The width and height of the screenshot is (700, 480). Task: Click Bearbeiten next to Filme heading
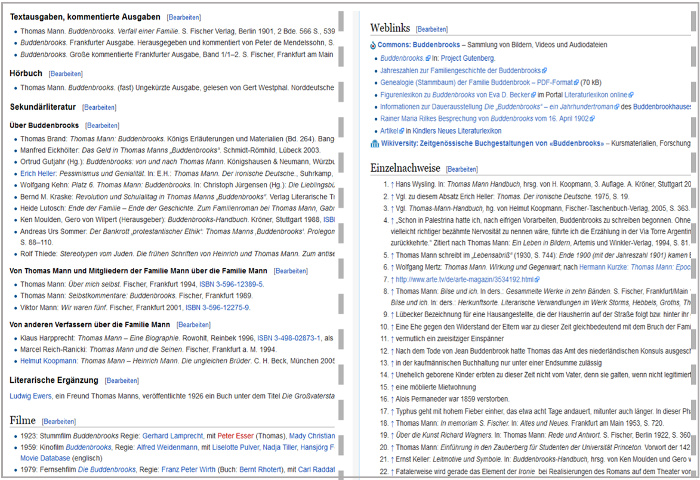pyautogui.click(x=59, y=422)
